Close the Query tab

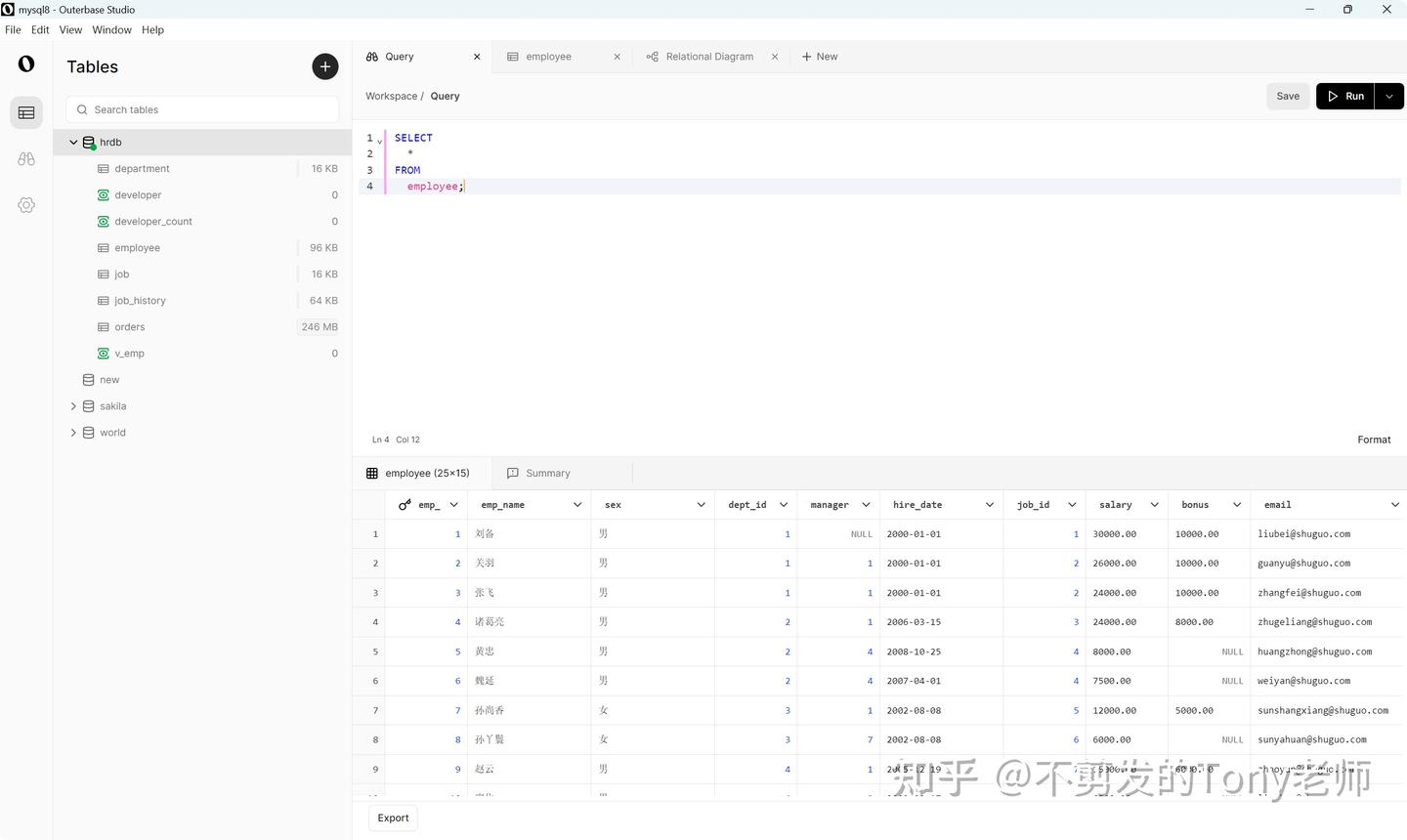(x=477, y=57)
